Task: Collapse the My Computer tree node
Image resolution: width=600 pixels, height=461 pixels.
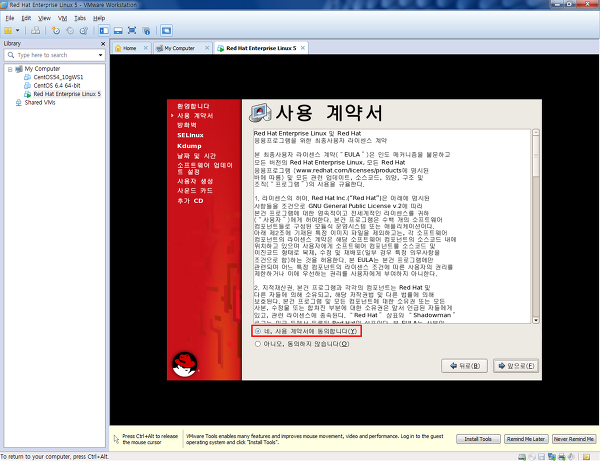Action: coord(10,69)
